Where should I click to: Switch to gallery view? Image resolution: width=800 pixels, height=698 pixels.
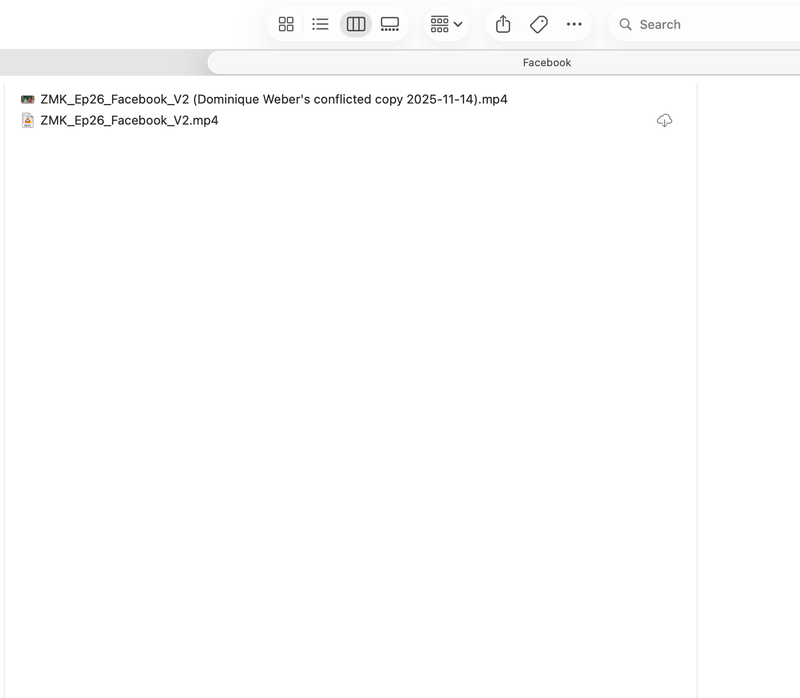pos(390,24)
